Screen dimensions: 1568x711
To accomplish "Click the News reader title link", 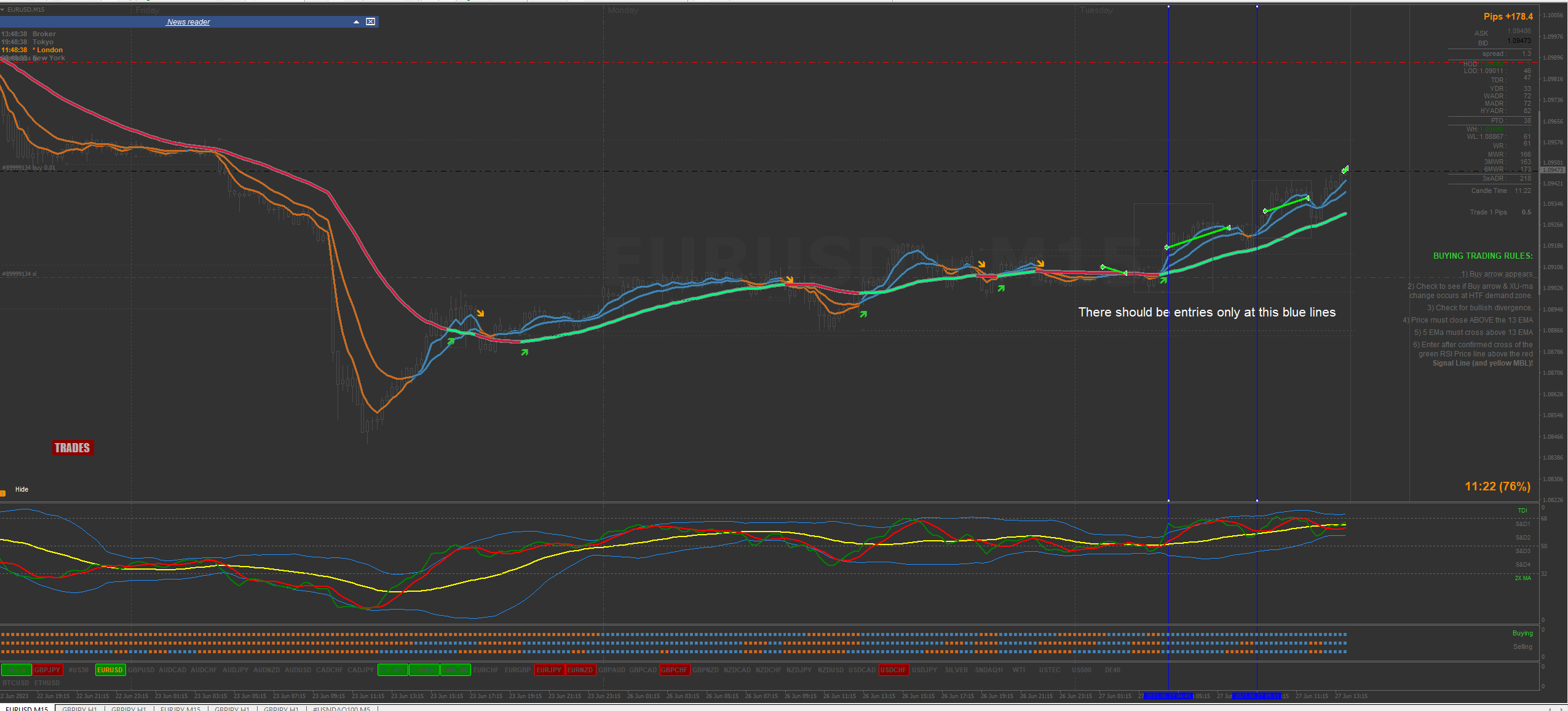I will tap(188, 22).
